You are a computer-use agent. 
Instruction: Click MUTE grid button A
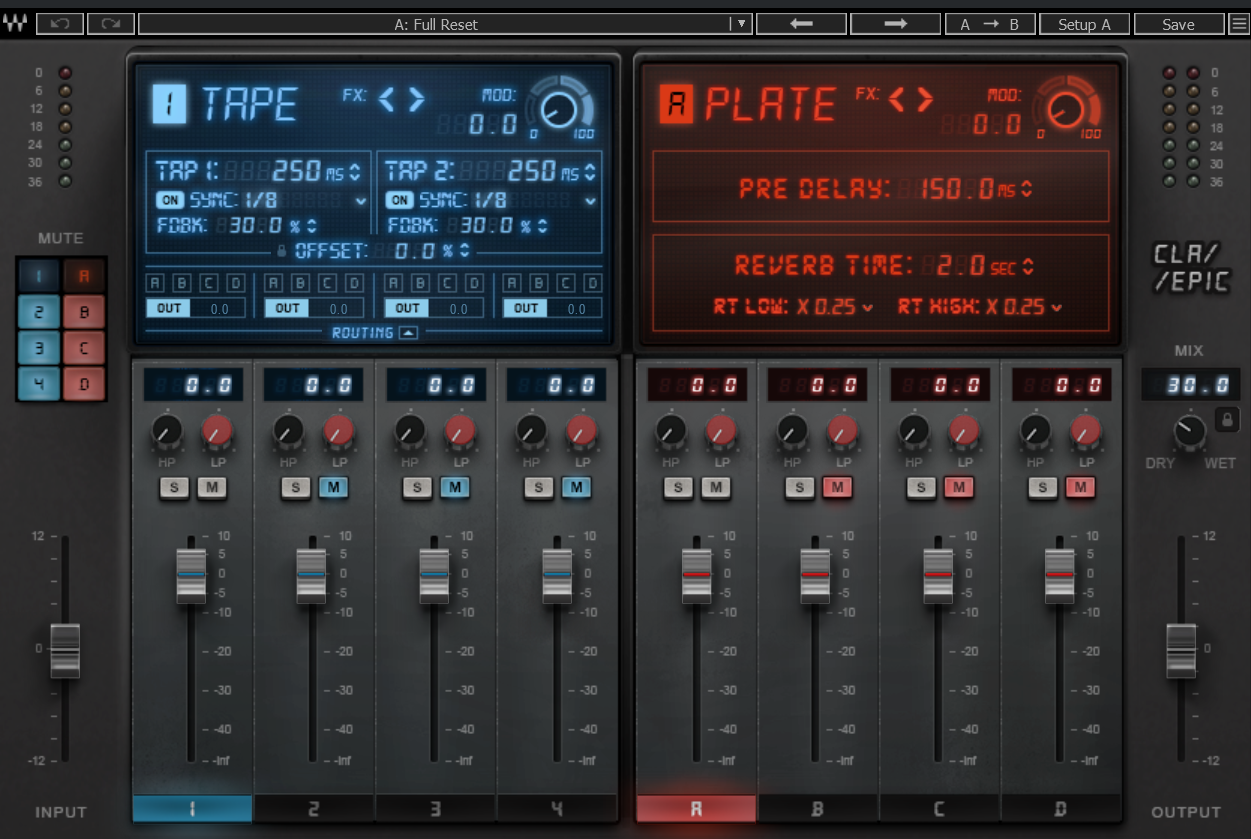[x=84, y=276]
